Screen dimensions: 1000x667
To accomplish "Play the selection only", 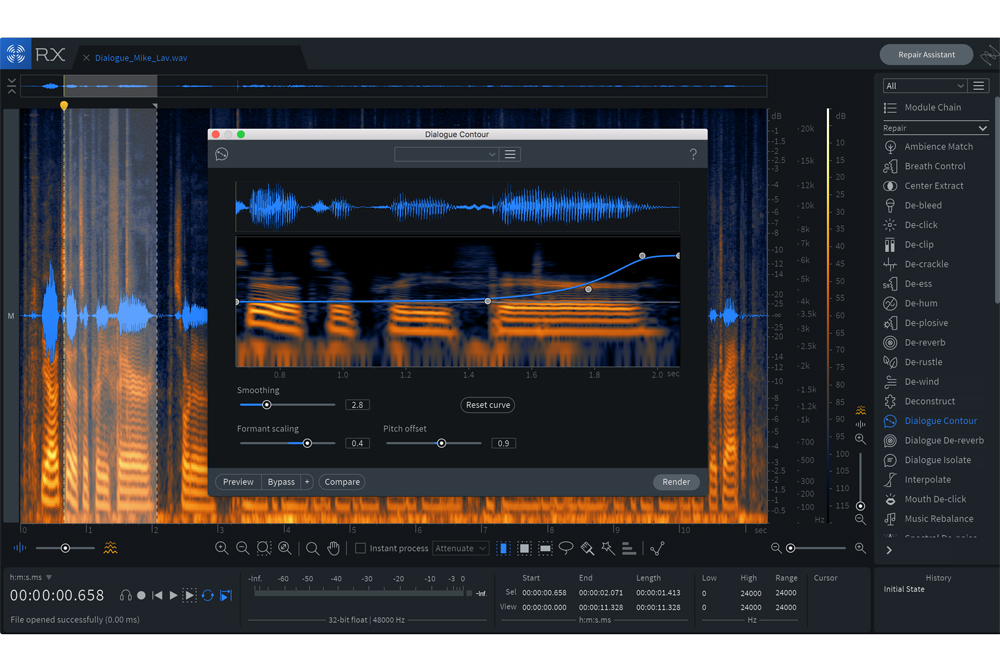I will point(189,596).
